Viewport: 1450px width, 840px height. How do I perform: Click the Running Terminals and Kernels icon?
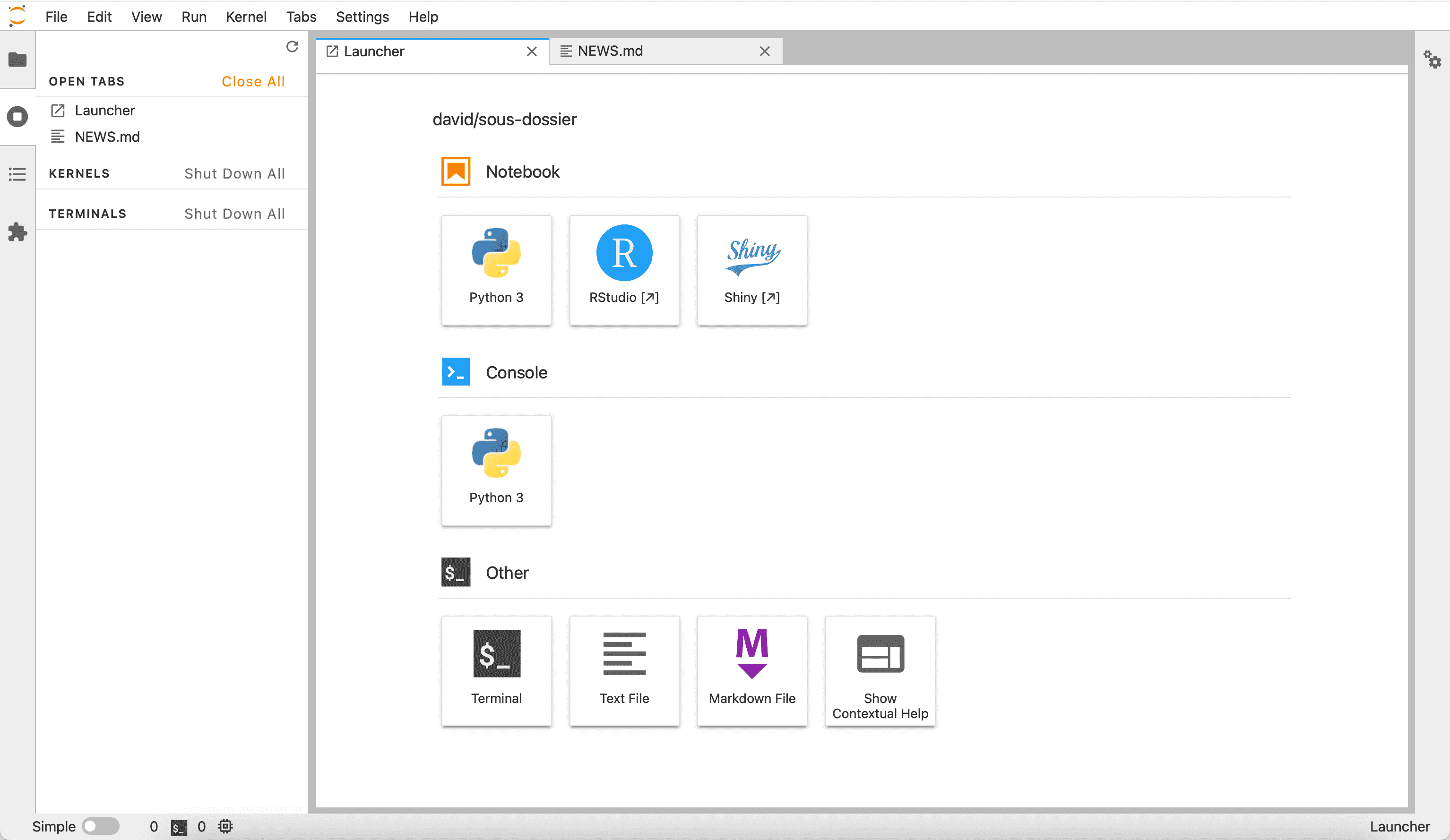point(17,117)
